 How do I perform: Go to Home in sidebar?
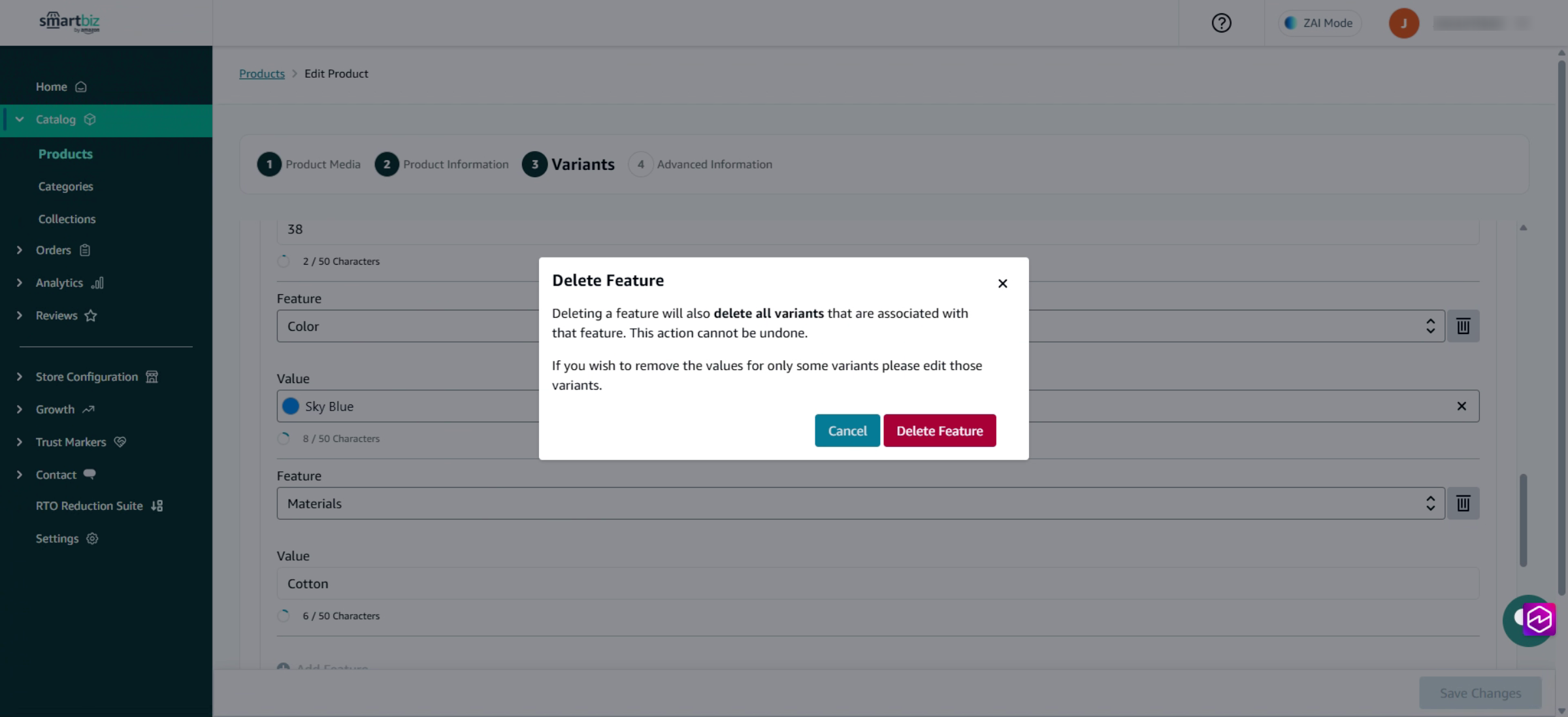click(61, 86)
